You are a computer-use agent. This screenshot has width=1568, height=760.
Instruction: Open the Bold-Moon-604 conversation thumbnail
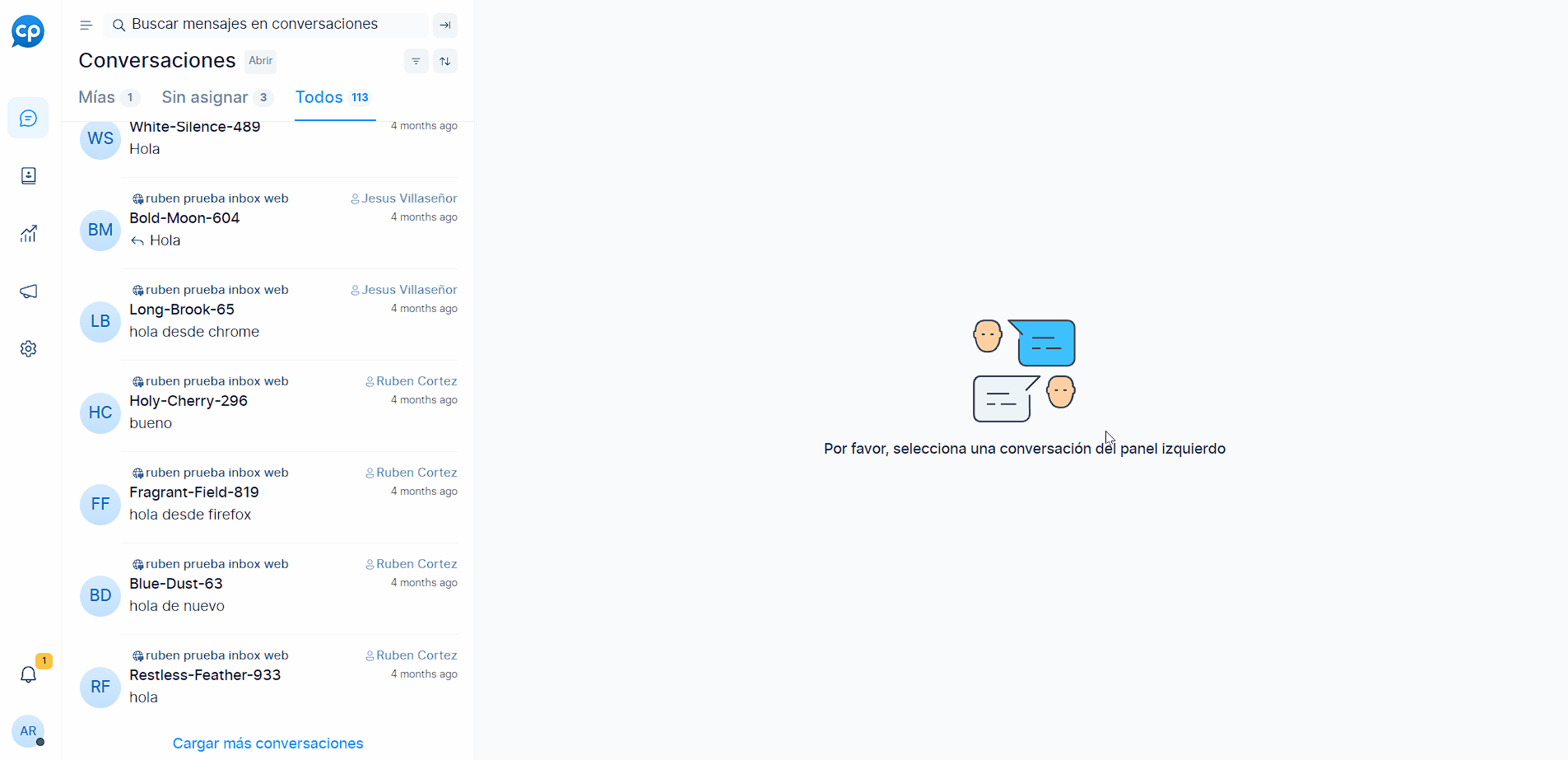pyautogui.click(x=100, y=231)
